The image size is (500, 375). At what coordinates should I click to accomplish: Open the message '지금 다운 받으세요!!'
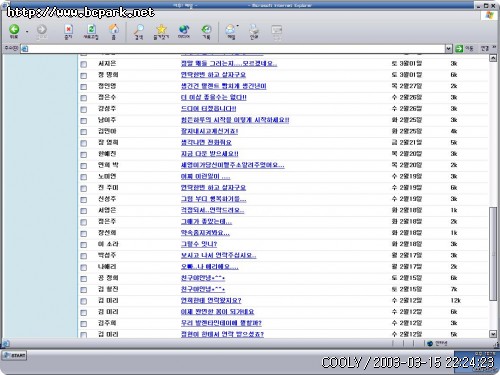coord(210,154)
